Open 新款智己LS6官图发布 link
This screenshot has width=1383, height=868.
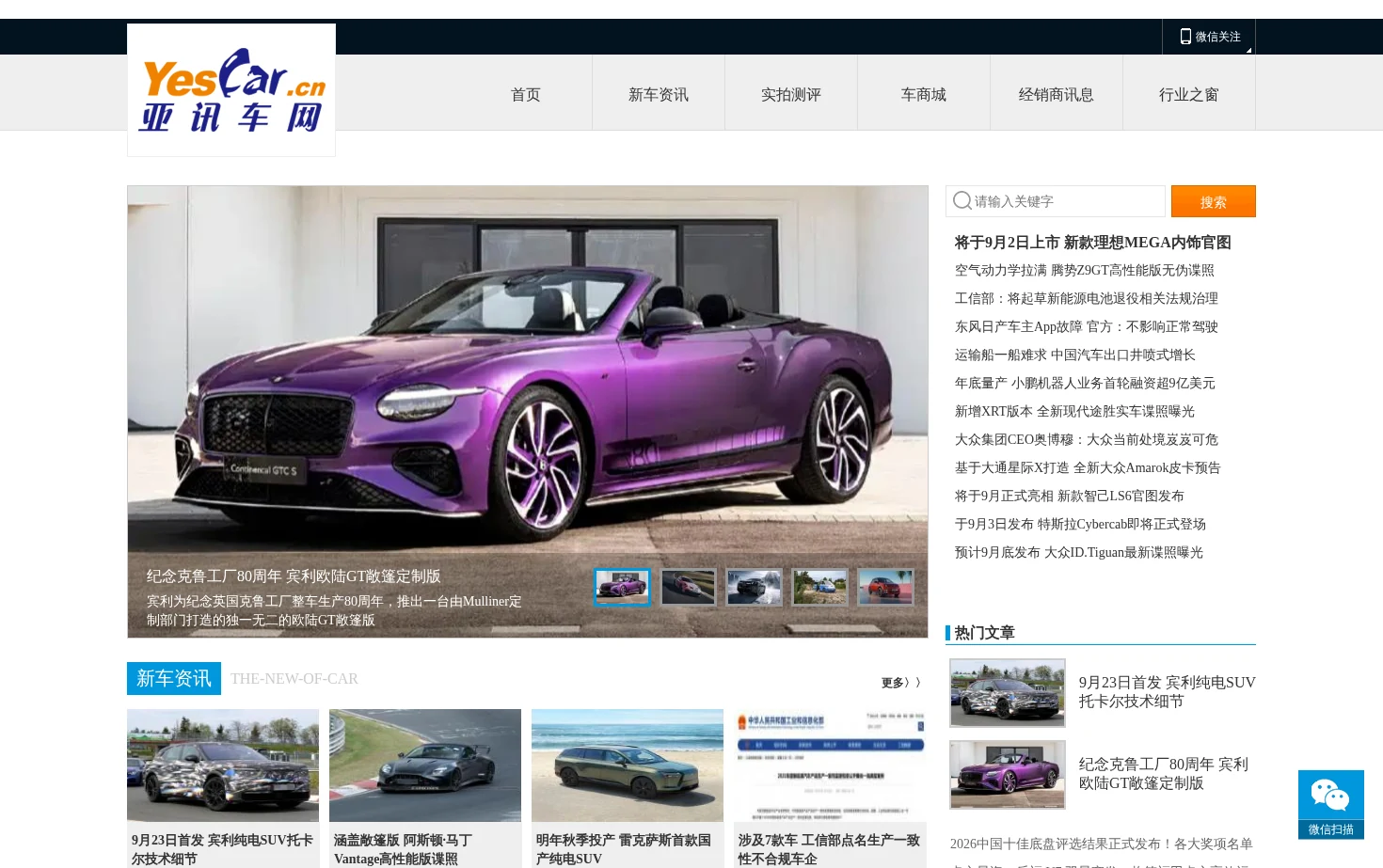(x=1070, y=496)
